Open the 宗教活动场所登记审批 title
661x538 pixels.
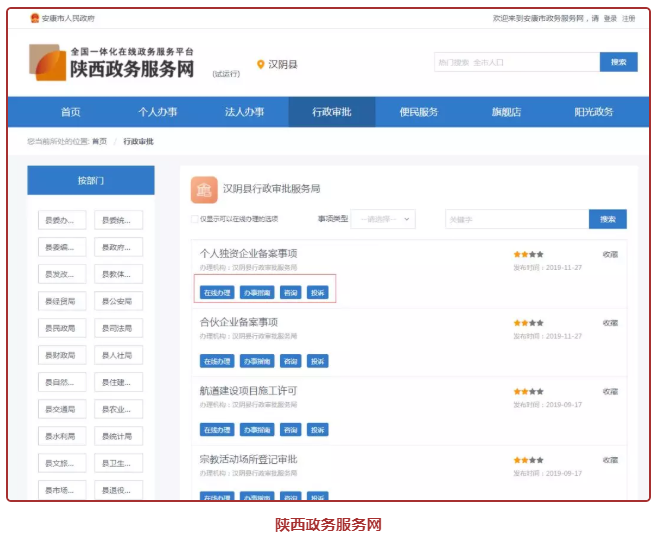248,459
